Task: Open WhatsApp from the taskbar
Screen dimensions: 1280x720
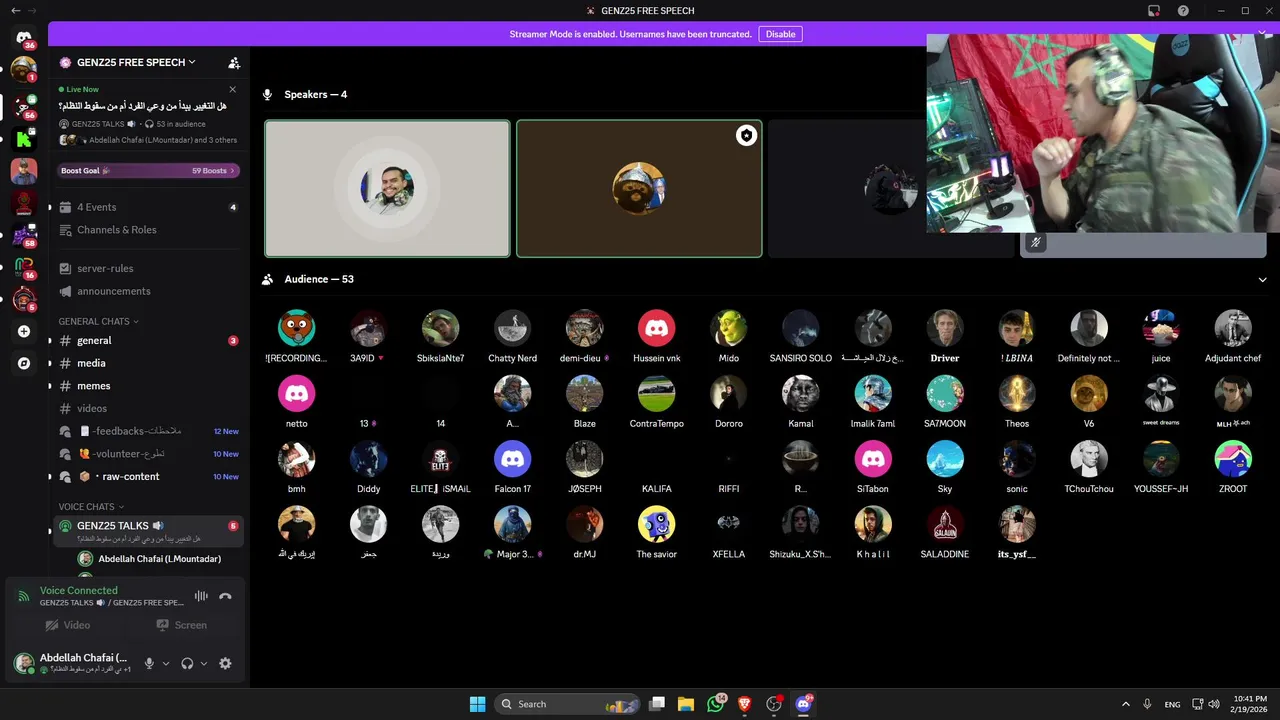Action: (x=715, y=704)
